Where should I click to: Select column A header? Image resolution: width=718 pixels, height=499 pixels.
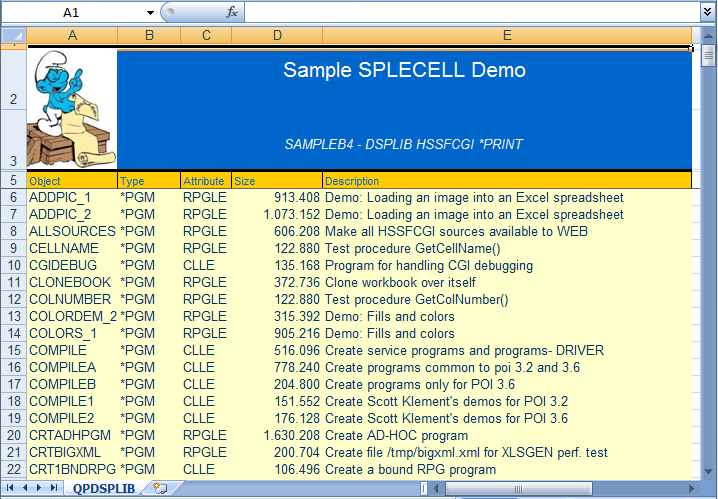(x=72, y=35)
